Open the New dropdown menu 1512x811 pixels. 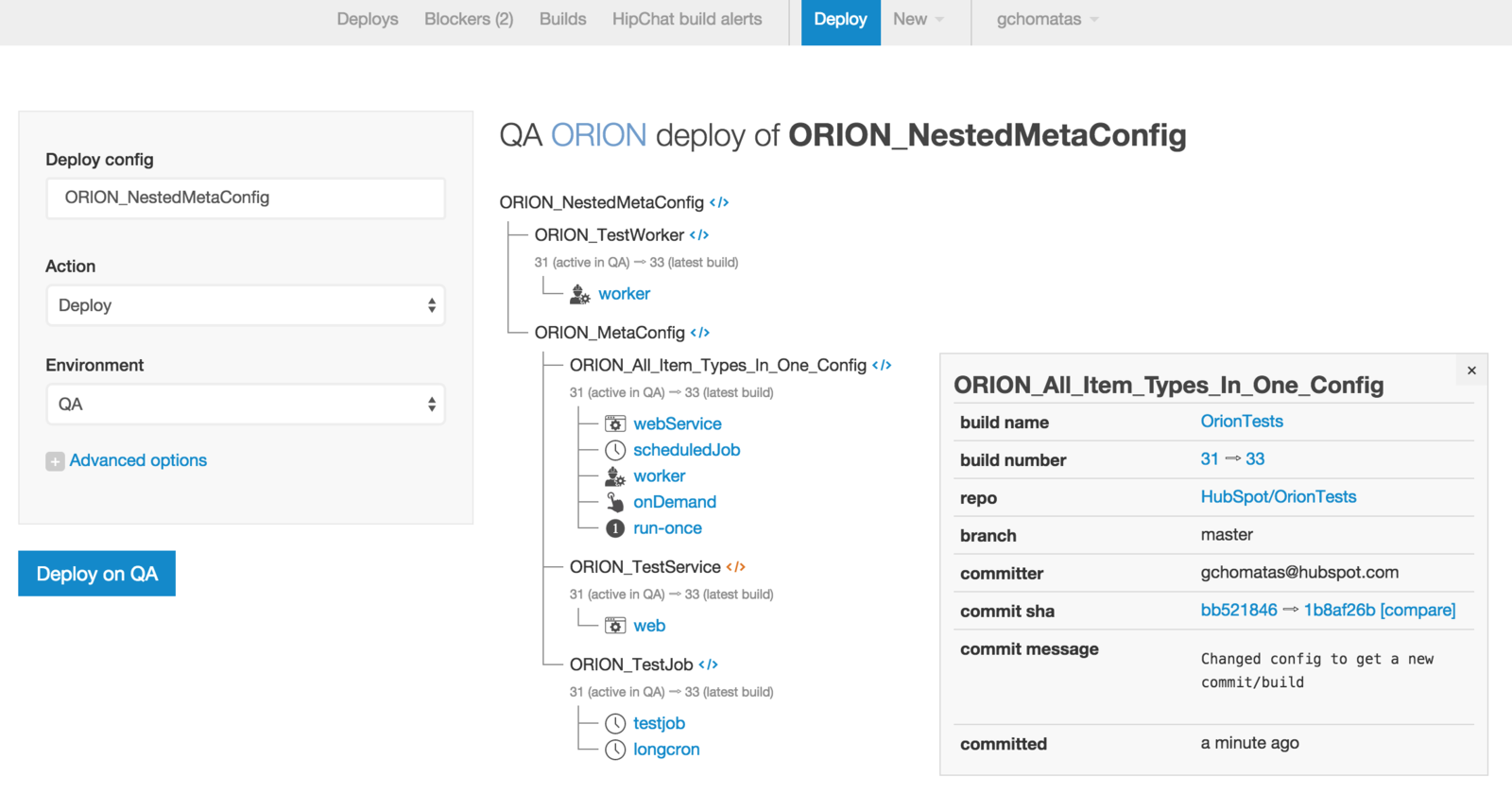coord(918,19)
